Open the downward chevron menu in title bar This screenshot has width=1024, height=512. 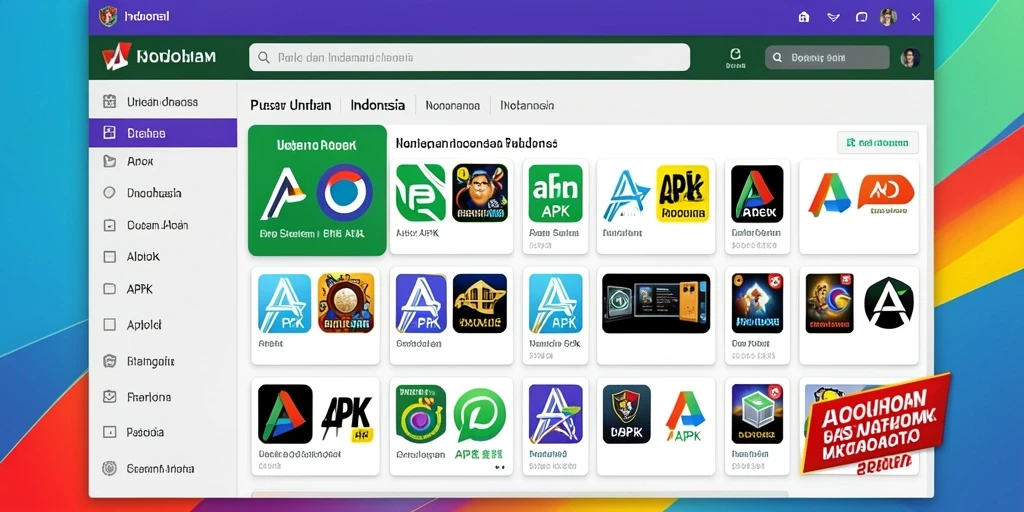click(833, 17)
